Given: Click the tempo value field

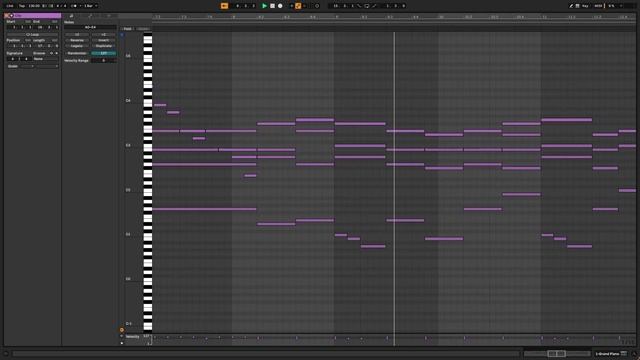Looking at the screenshot, I should [35, 6].
